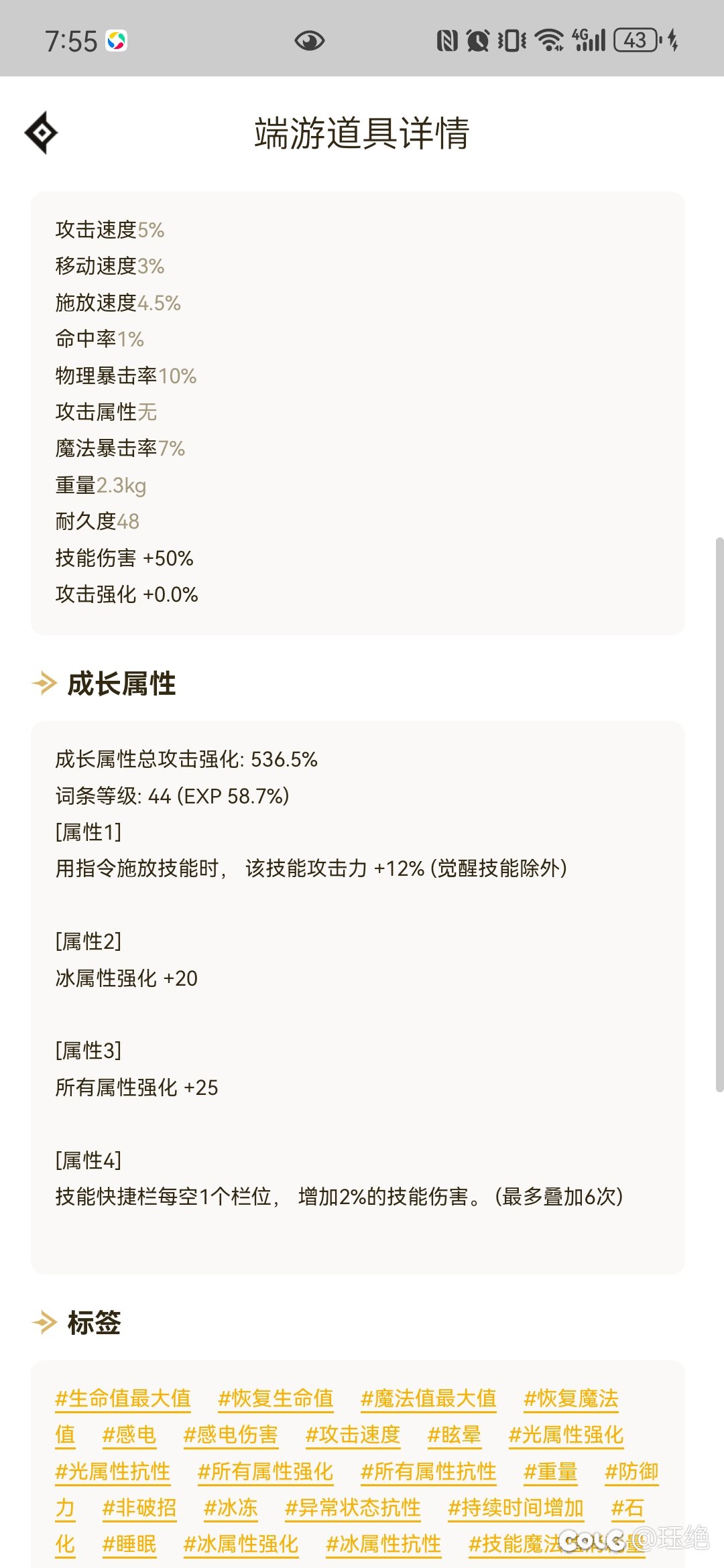724x1568 pixels.
Task: Open the #恢复生命值 tag
Action: pos(276,1398)
